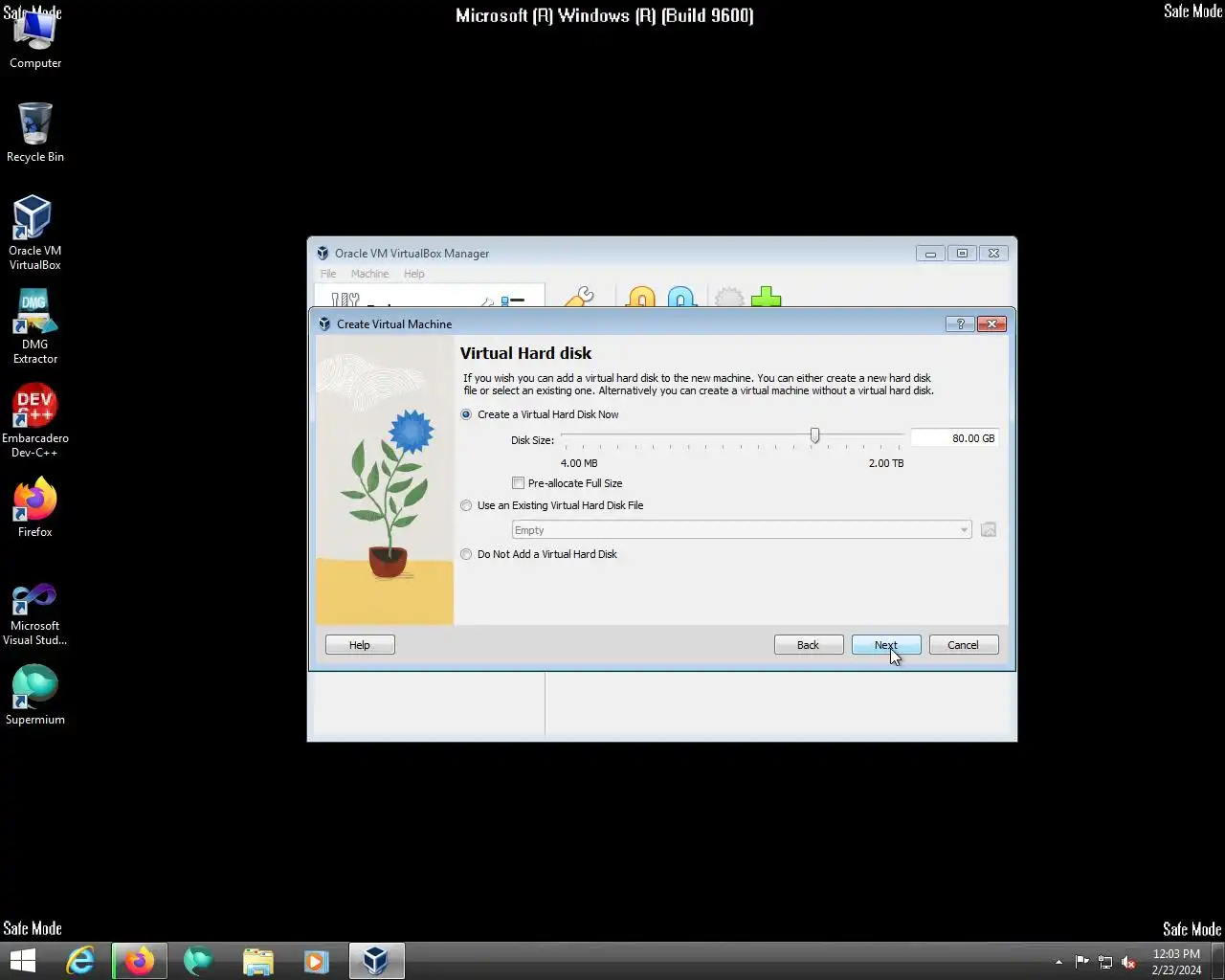The image size is (1225, 980).
Task: Close the Create Virtual Machine dialog
Action: pyautogui.click(x=991, y=324)
